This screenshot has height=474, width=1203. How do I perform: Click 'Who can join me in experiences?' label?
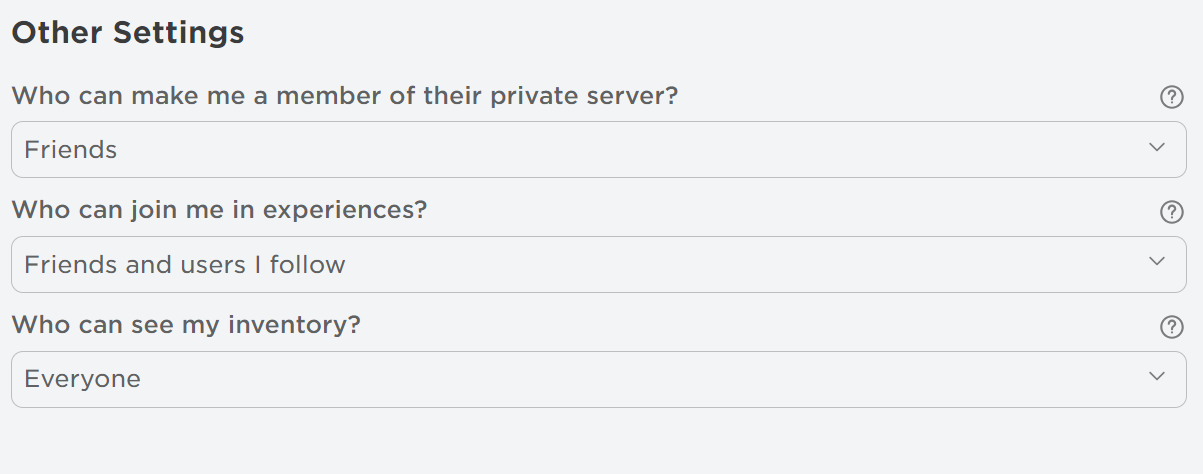pos(219,211)
